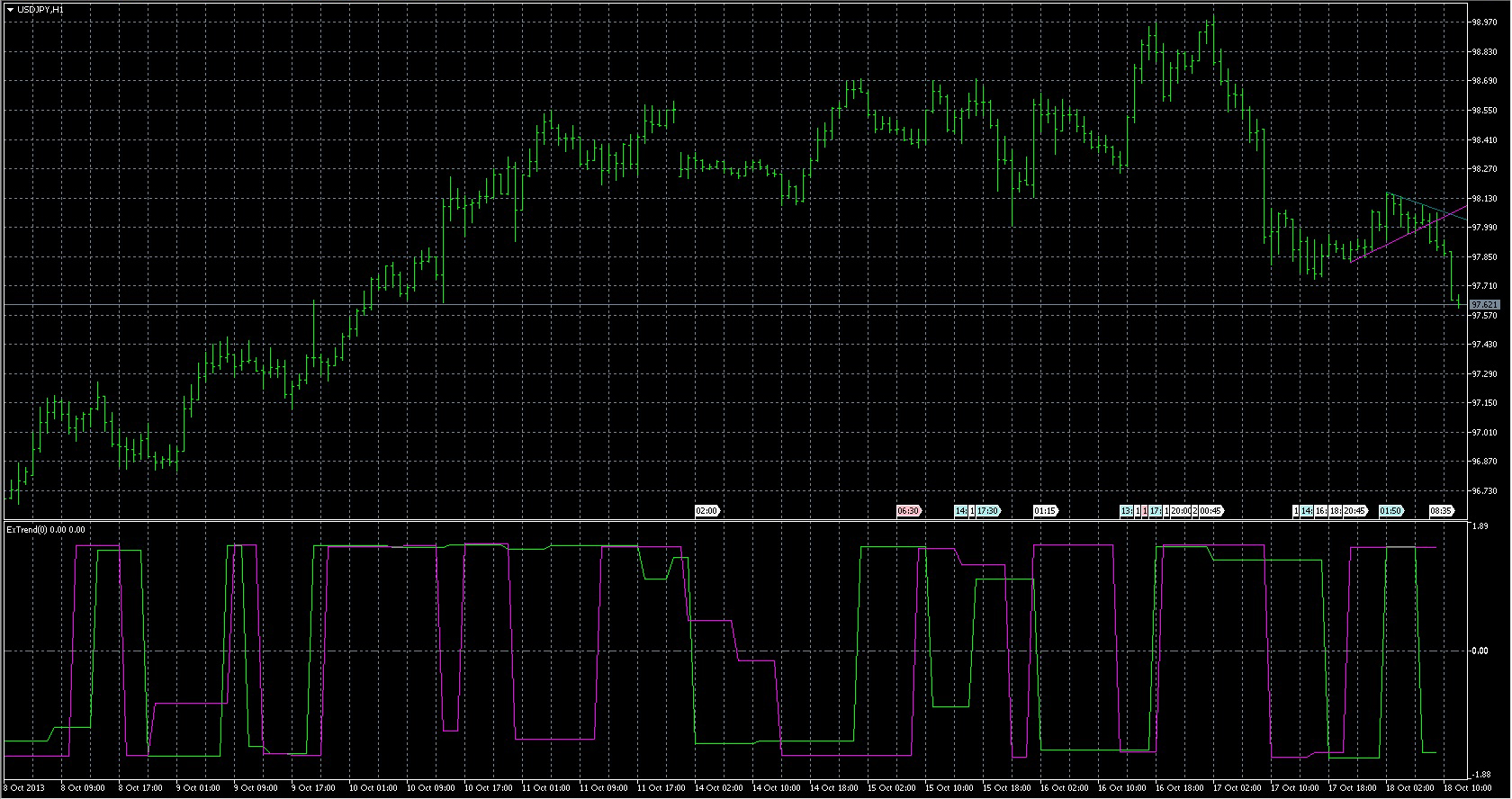Click the ExTrend(0) indicator label
1512x799 pixels.
pos(45,530)
